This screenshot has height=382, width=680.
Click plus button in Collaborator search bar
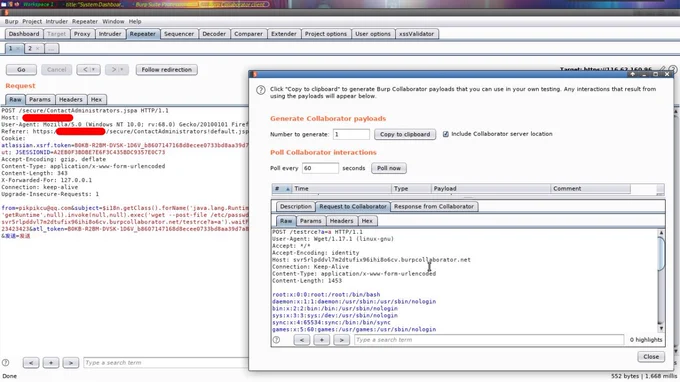point(321,340)
